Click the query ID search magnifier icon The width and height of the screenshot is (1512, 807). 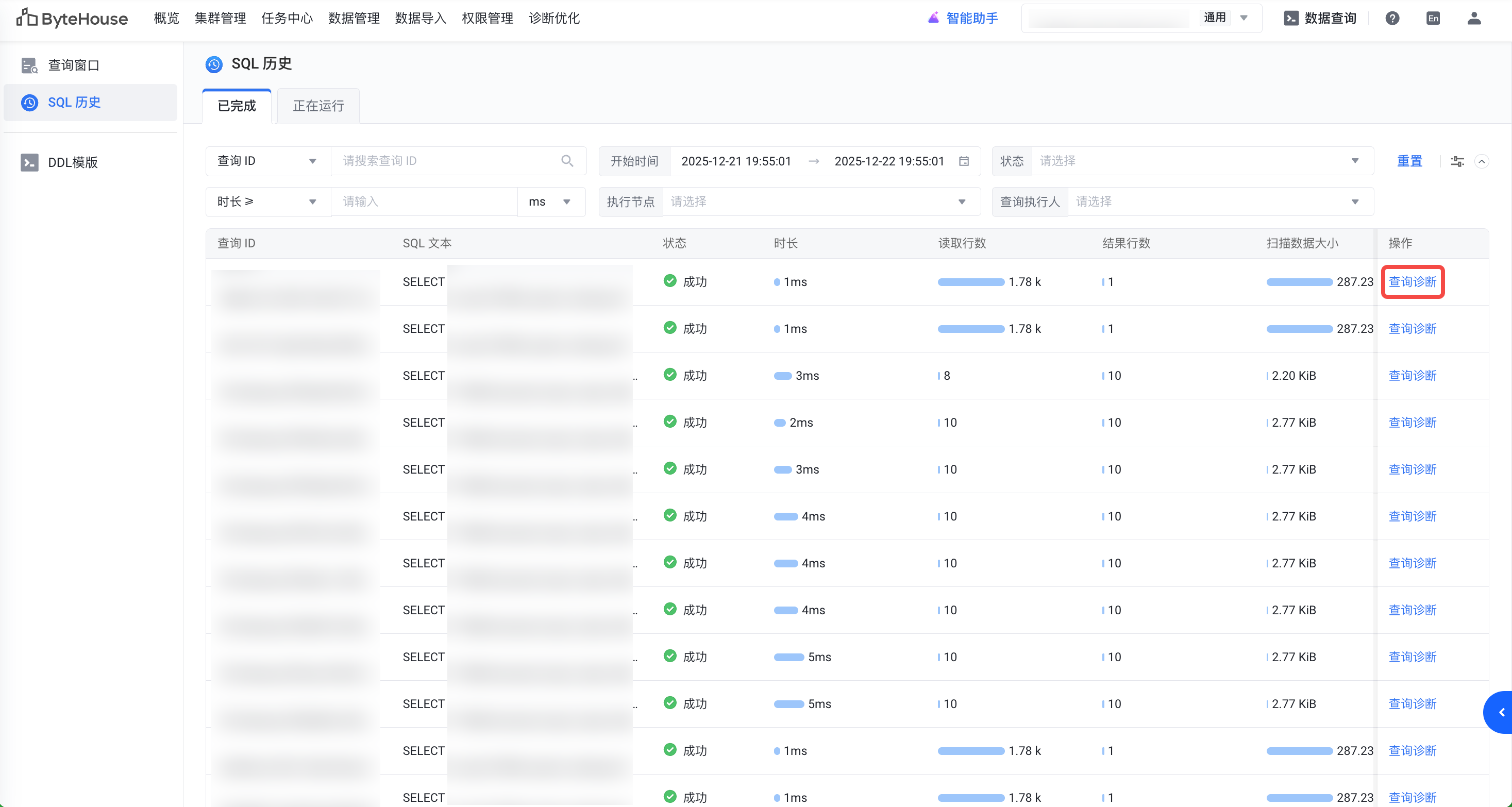[567, 161]
